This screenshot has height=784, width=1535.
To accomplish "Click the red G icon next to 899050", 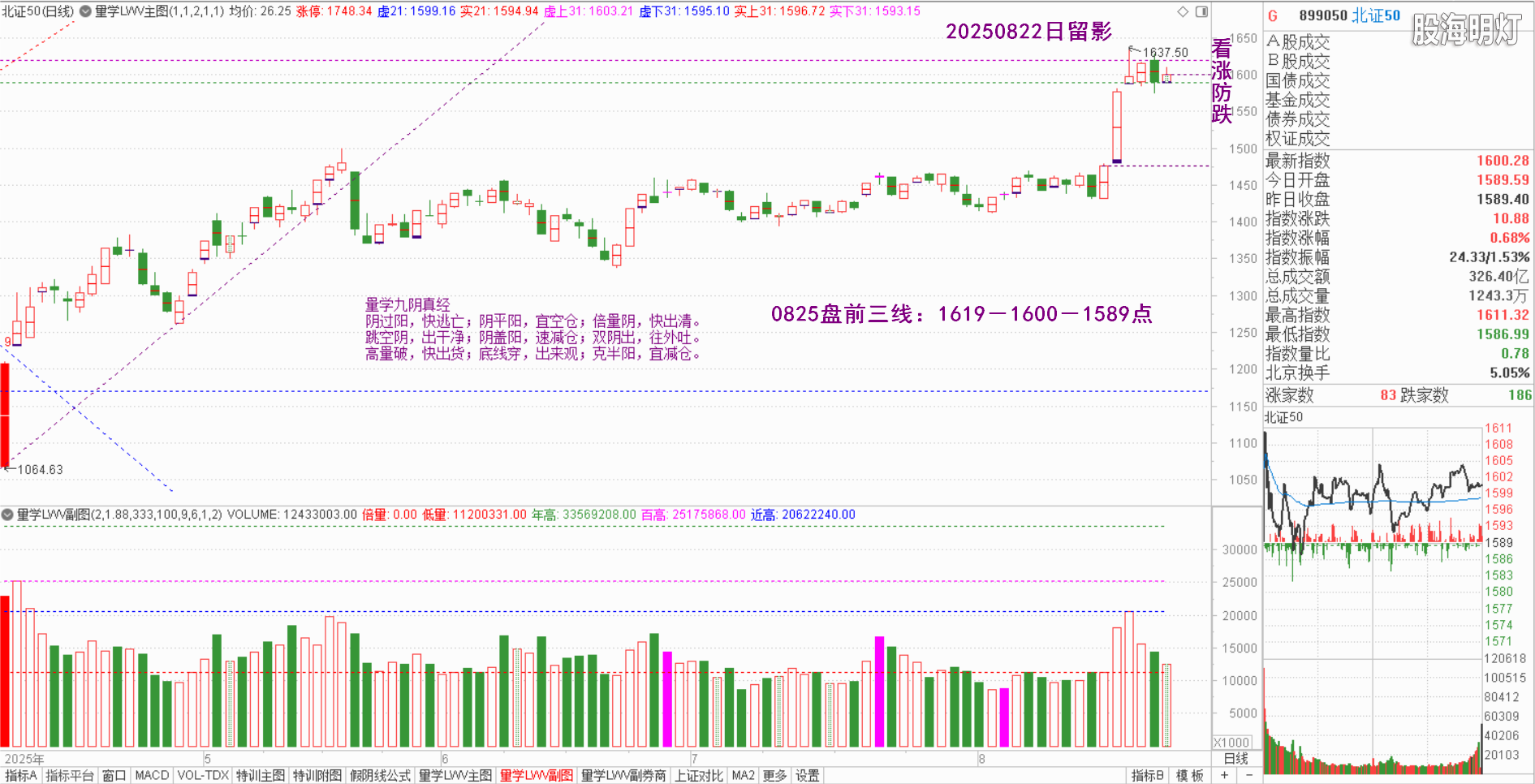I will point(1273,15).
